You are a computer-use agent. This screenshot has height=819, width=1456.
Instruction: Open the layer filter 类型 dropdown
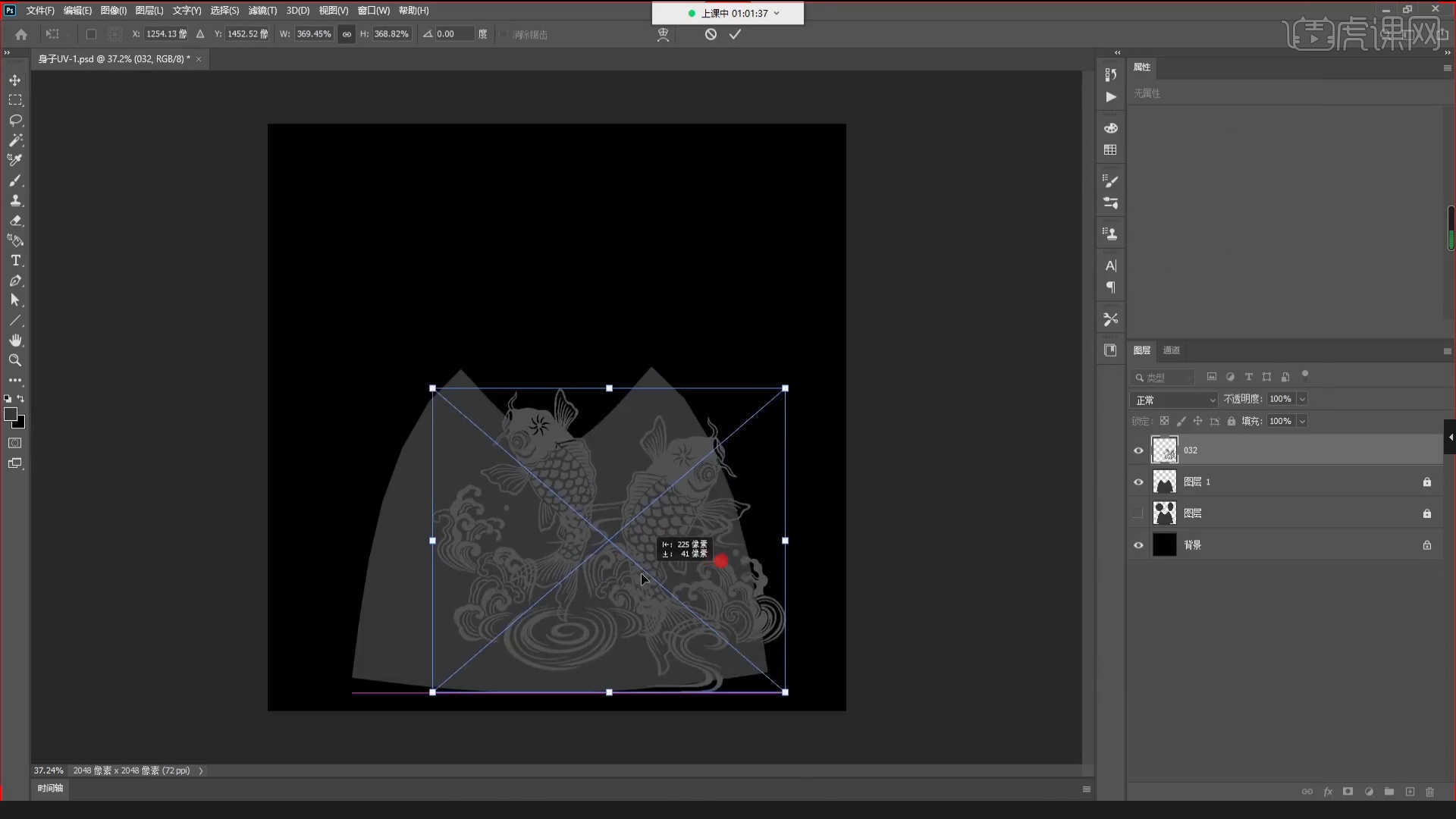[1163, 378]
